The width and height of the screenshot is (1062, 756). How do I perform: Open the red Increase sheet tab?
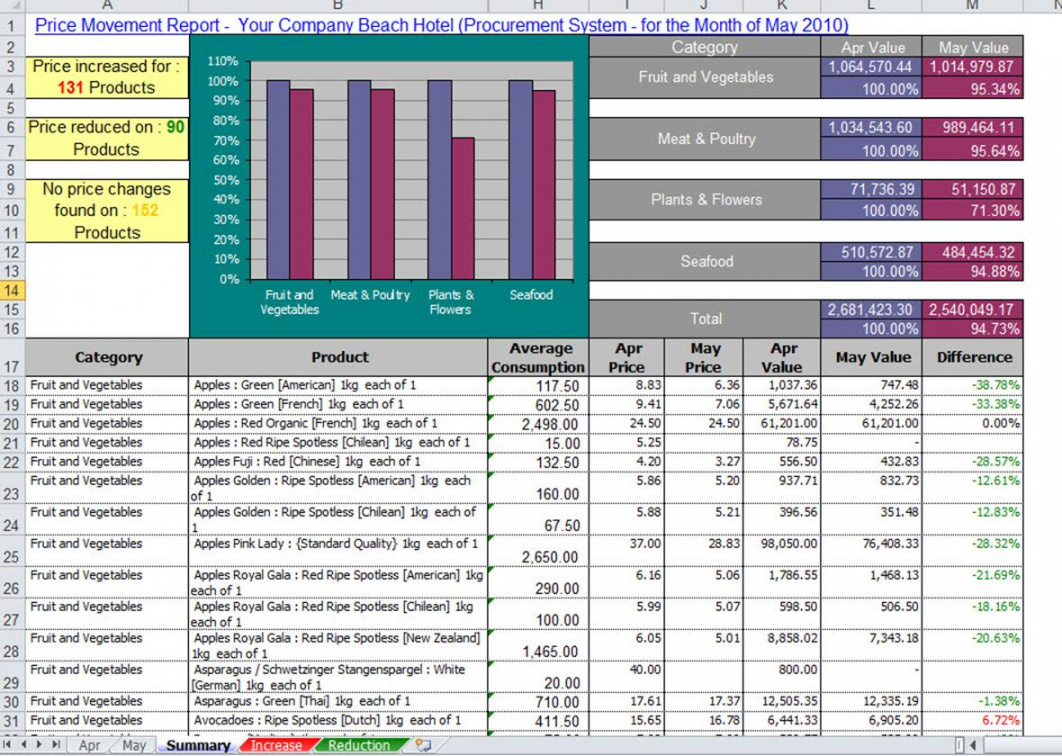(276, 745)
